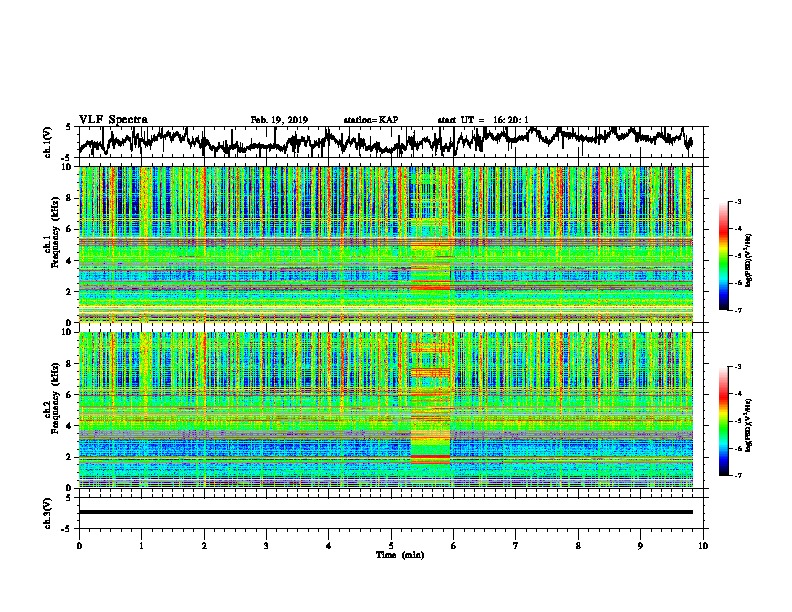Click the ch.2 color scale bar
This screenshot has width=792, height=612.
(723, 421)
